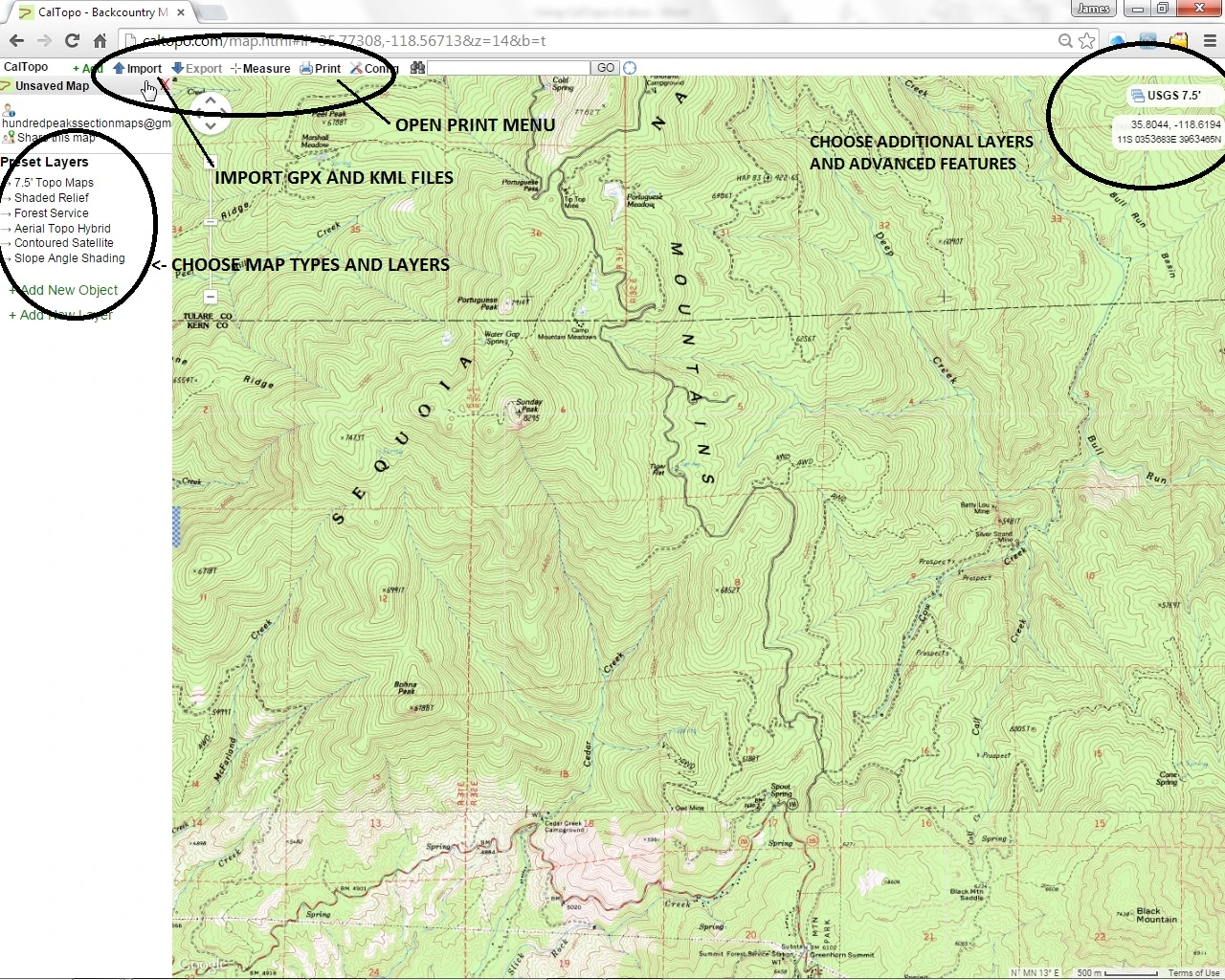Click the blue locate-me circle icon
Viewport: 1225px width, 980px height.
[630, 68]
